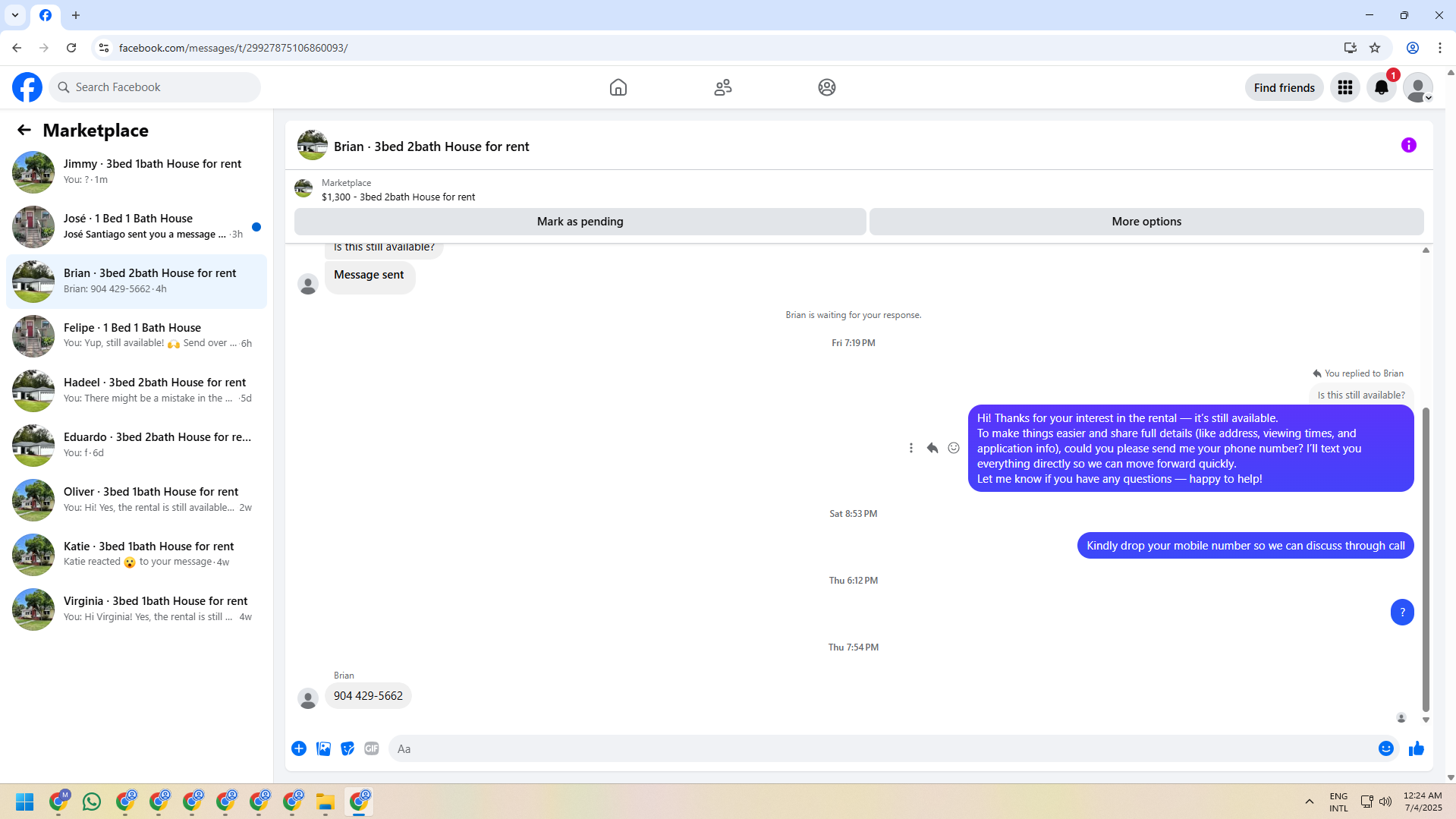Open File Explorer from taskbar
1456x819 pixels.
325,802
